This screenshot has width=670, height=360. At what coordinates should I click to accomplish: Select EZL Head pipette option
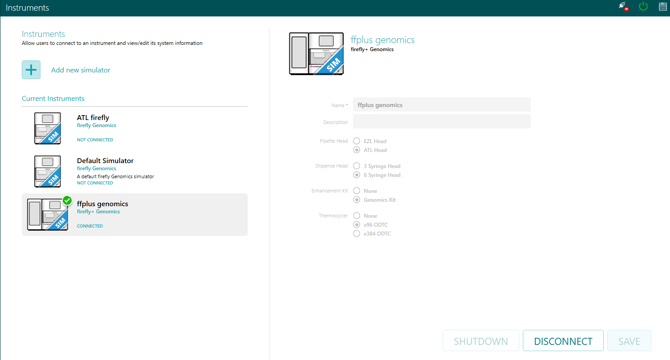(x=356, y=141)
